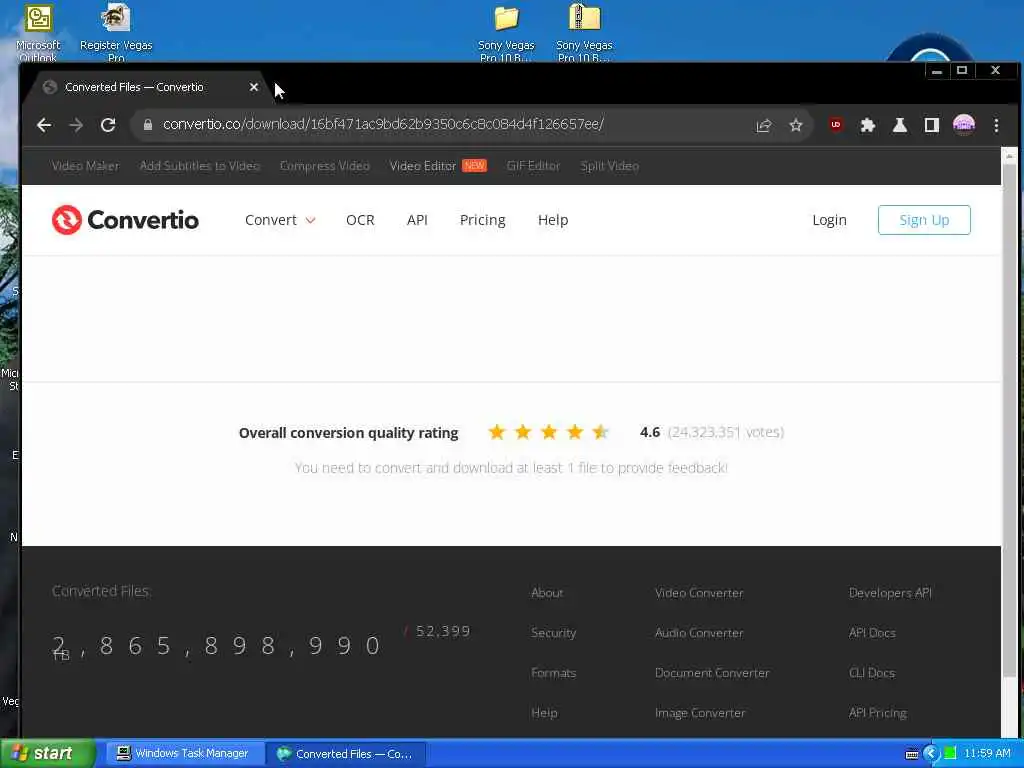The width and height of the screenshot is (1024, 768).
Task: Click the first rating star
Action: click(496, 432)
